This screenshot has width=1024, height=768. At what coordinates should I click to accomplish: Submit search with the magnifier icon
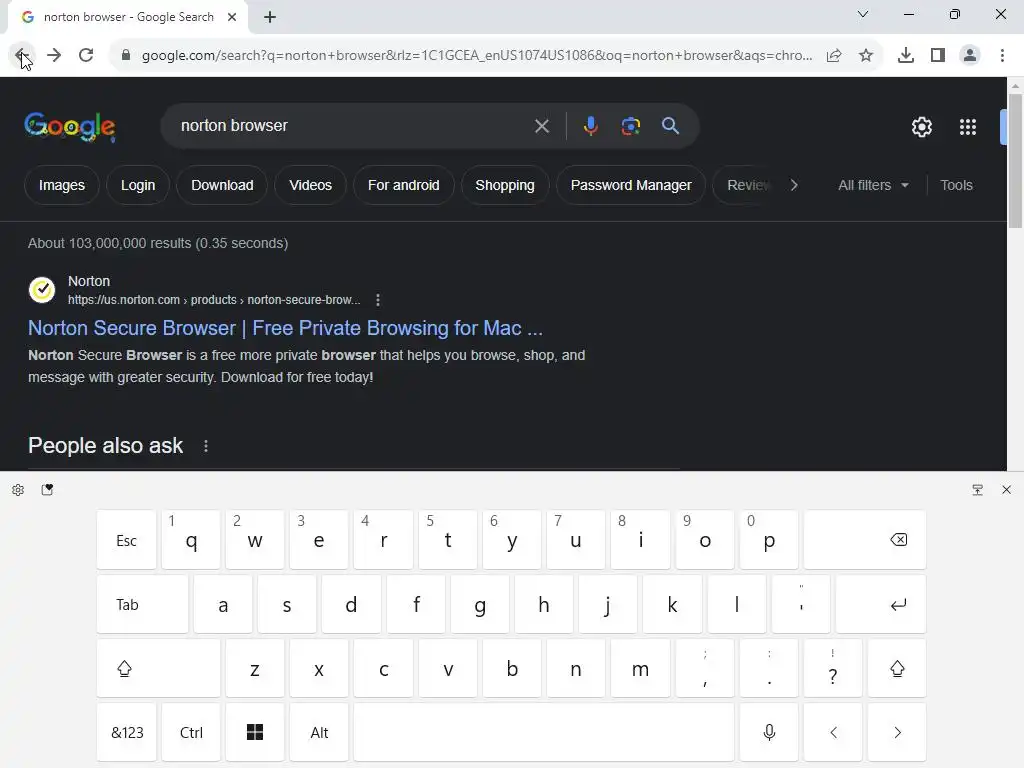point(671,126)
